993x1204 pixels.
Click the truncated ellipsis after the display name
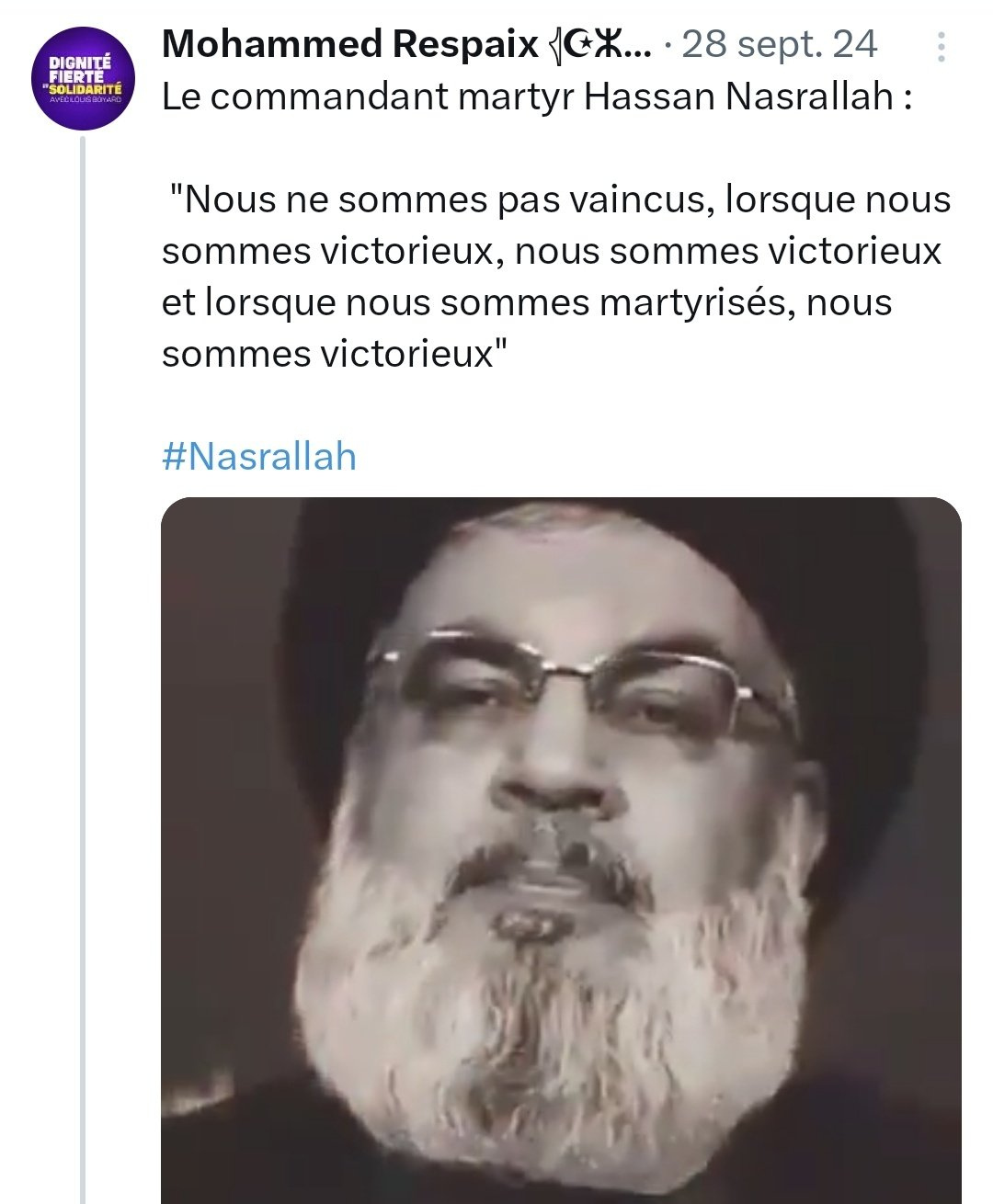(x=639, y=46)
